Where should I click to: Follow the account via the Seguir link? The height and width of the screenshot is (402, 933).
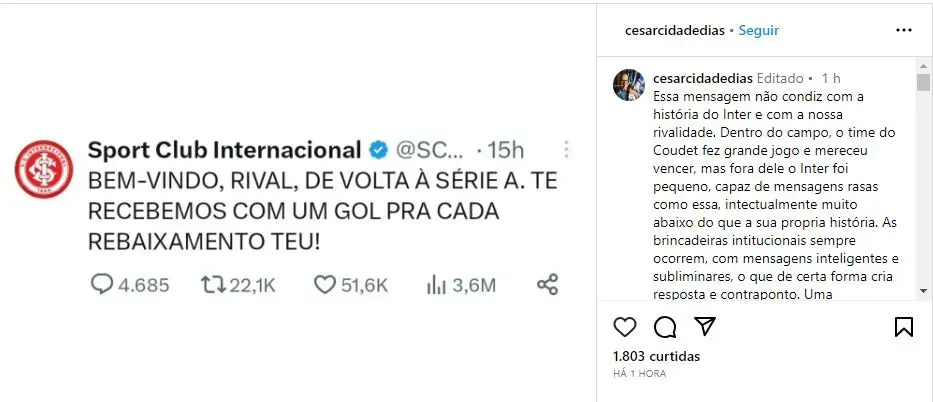[759, 30]
